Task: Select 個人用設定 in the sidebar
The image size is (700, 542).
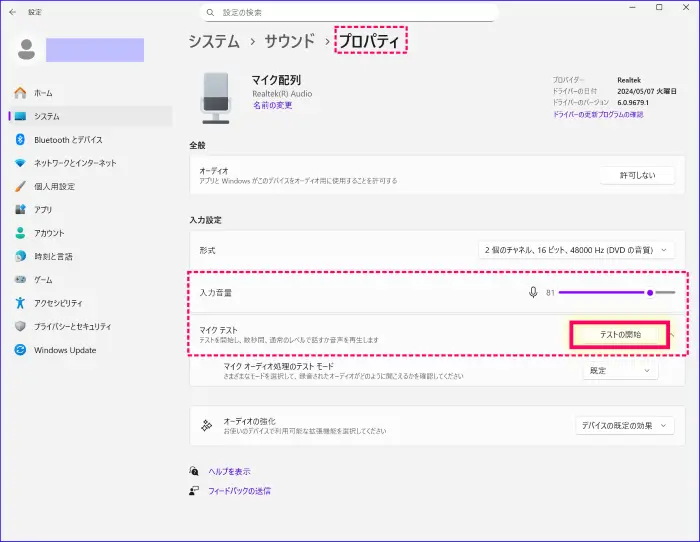Action: pyautogui.click(x=54, y=186)
